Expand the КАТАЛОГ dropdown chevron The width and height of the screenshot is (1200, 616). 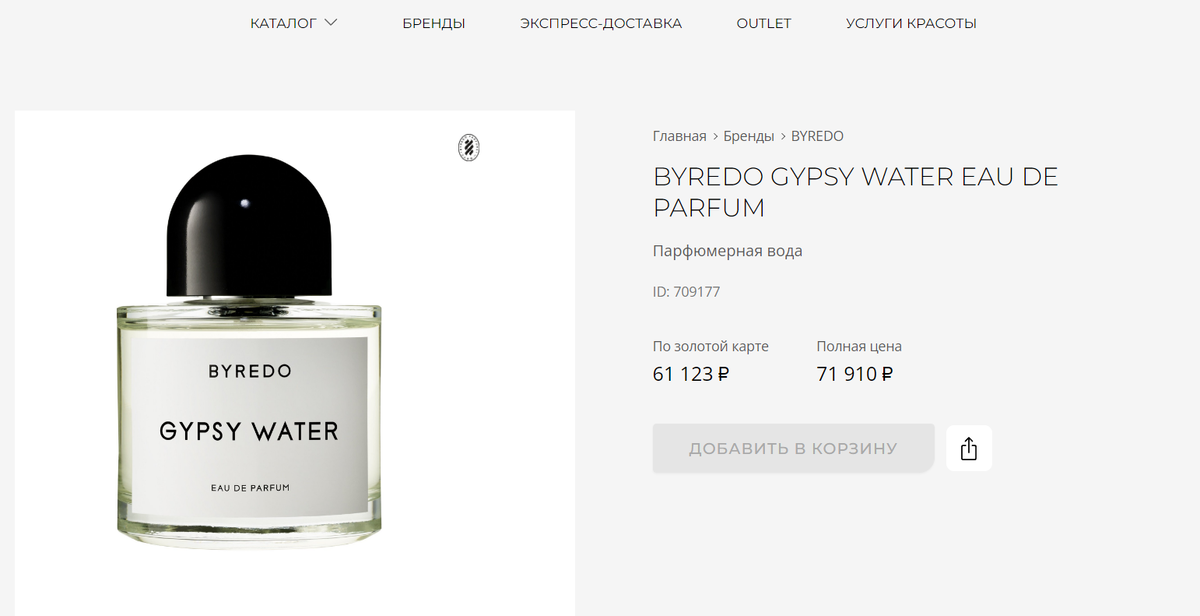tap(331, 22)
